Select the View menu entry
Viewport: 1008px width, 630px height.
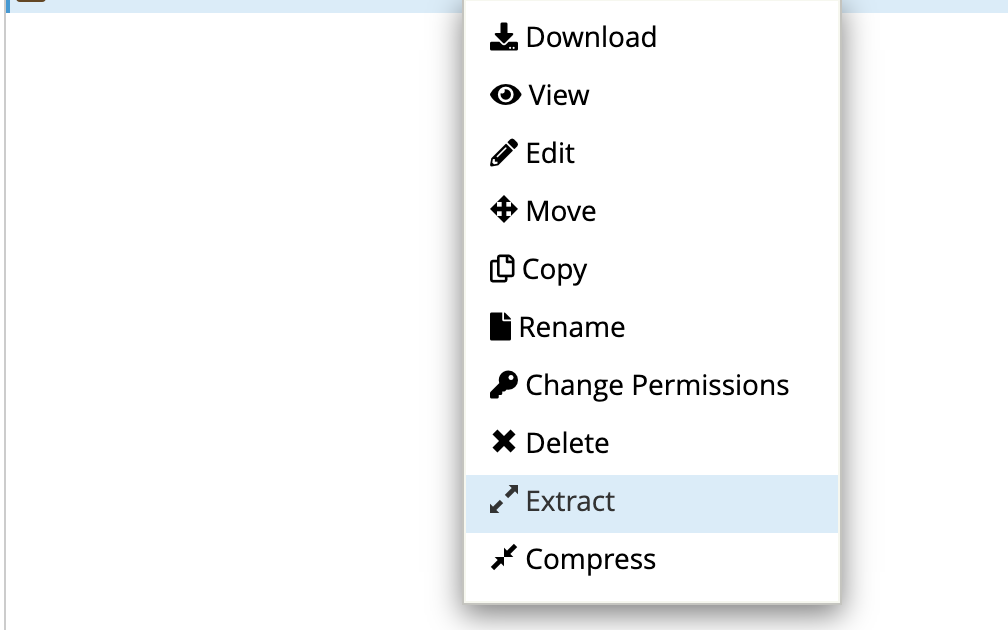pyautogui.click(x=652, y=95)
